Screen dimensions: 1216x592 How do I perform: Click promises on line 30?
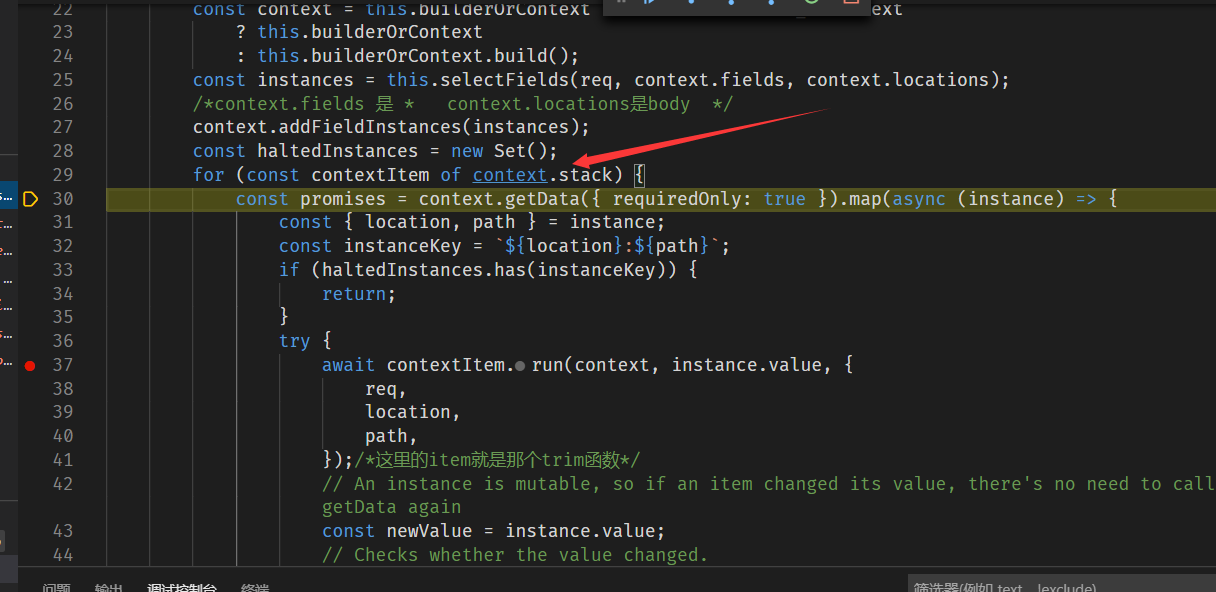point(343,199)
